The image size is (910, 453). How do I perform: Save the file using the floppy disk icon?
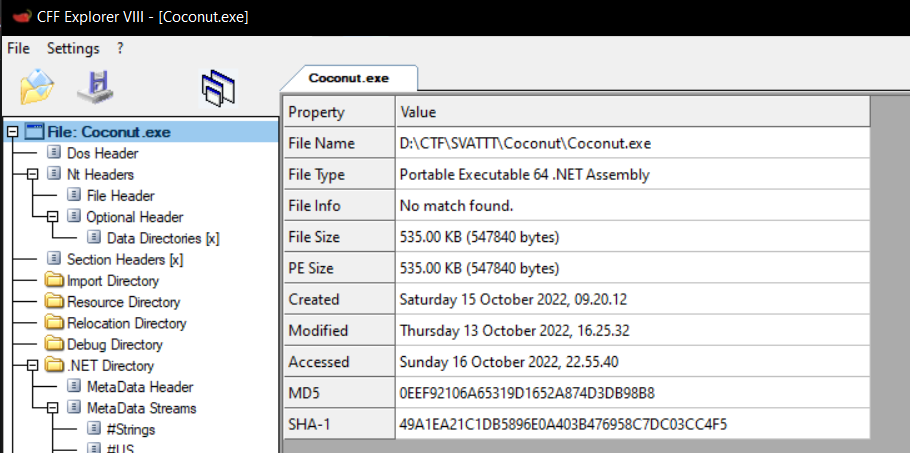pyautogui.click(x=96, y=88)
